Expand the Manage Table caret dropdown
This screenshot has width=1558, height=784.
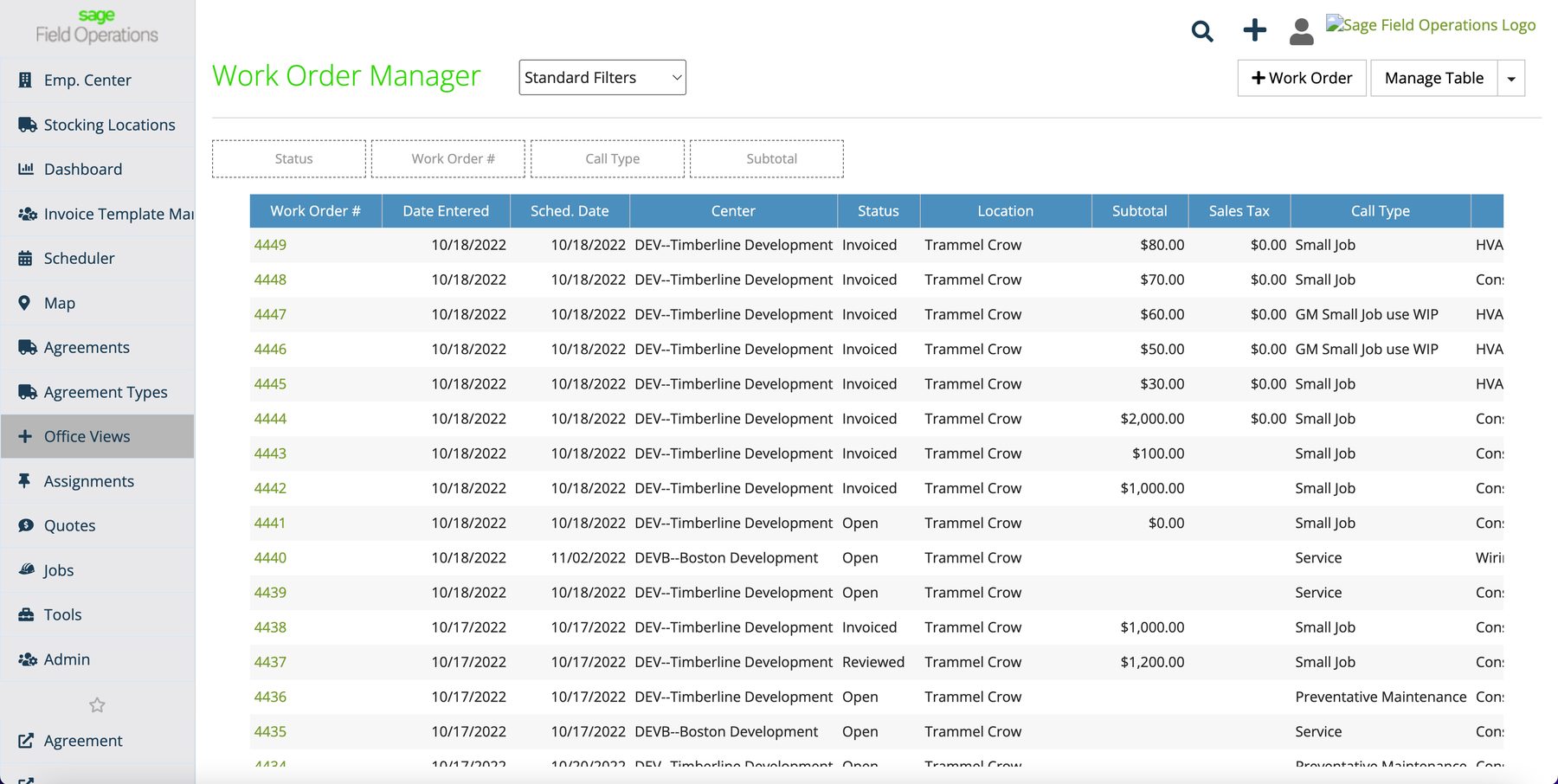(1511, 78)
